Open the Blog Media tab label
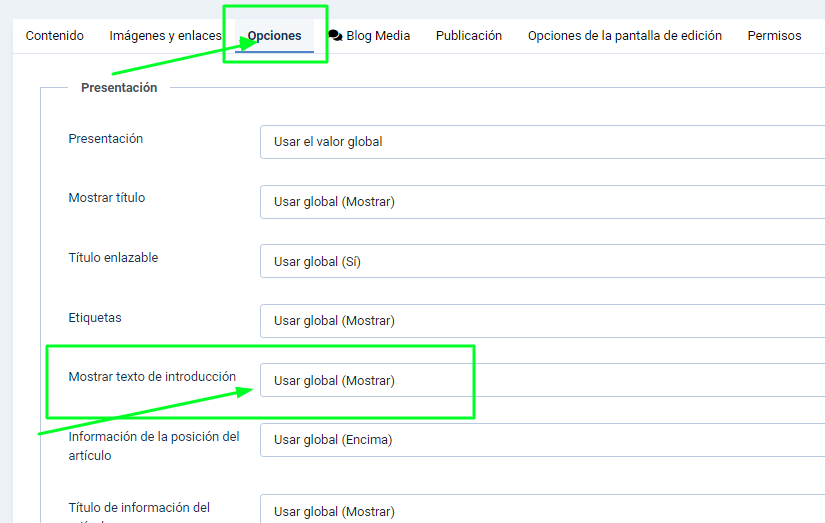 [378, 35]
